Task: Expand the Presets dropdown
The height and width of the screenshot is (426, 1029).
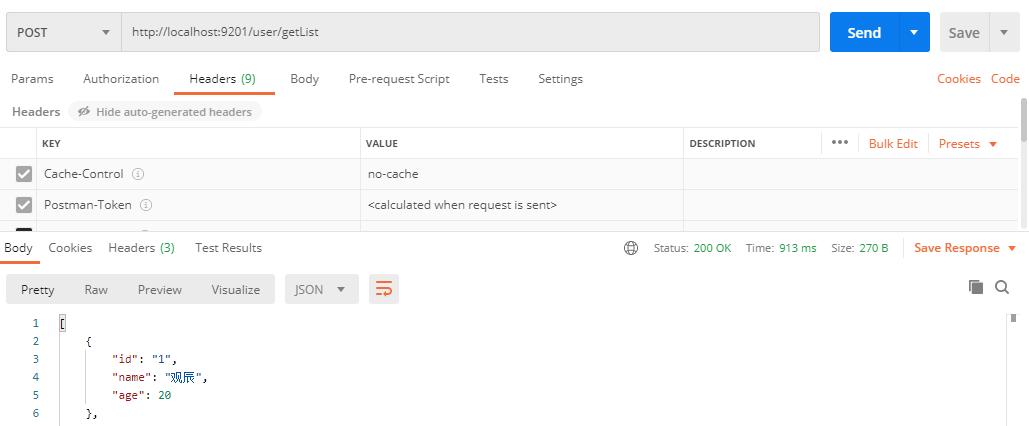Action: point(968,144)
